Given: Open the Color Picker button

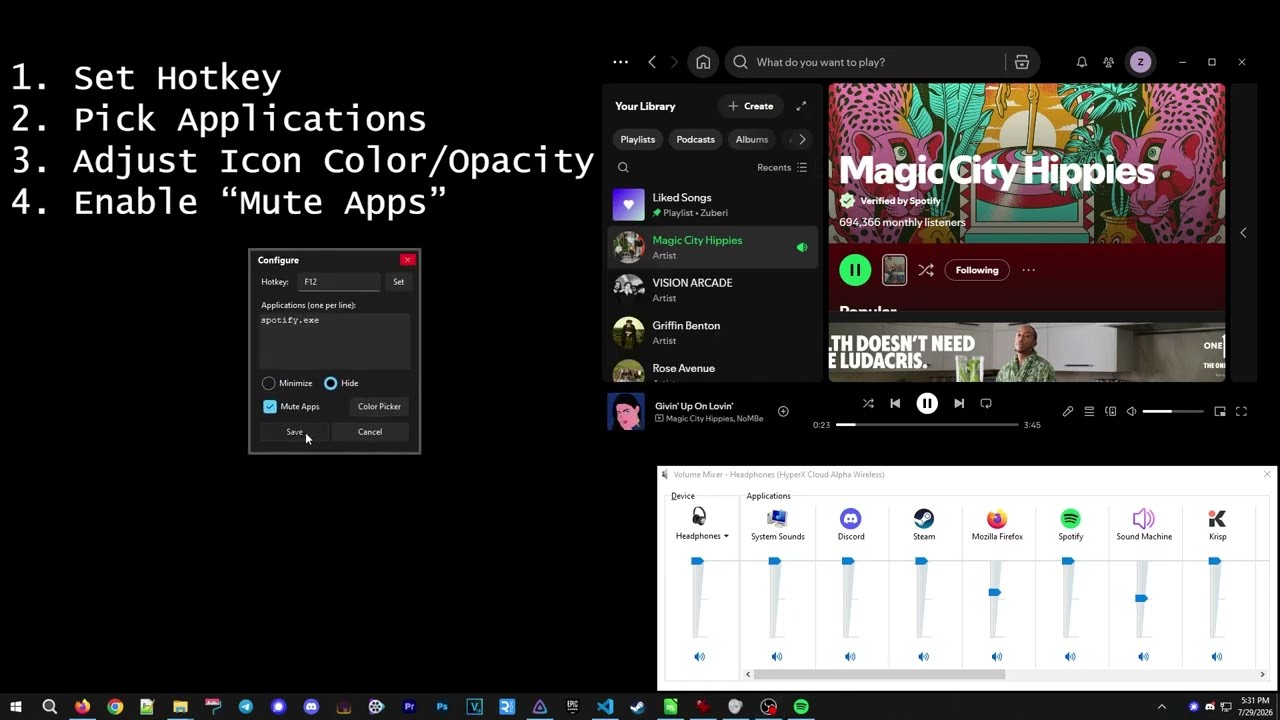Looking at the screenshot, I should pos(379,407).
